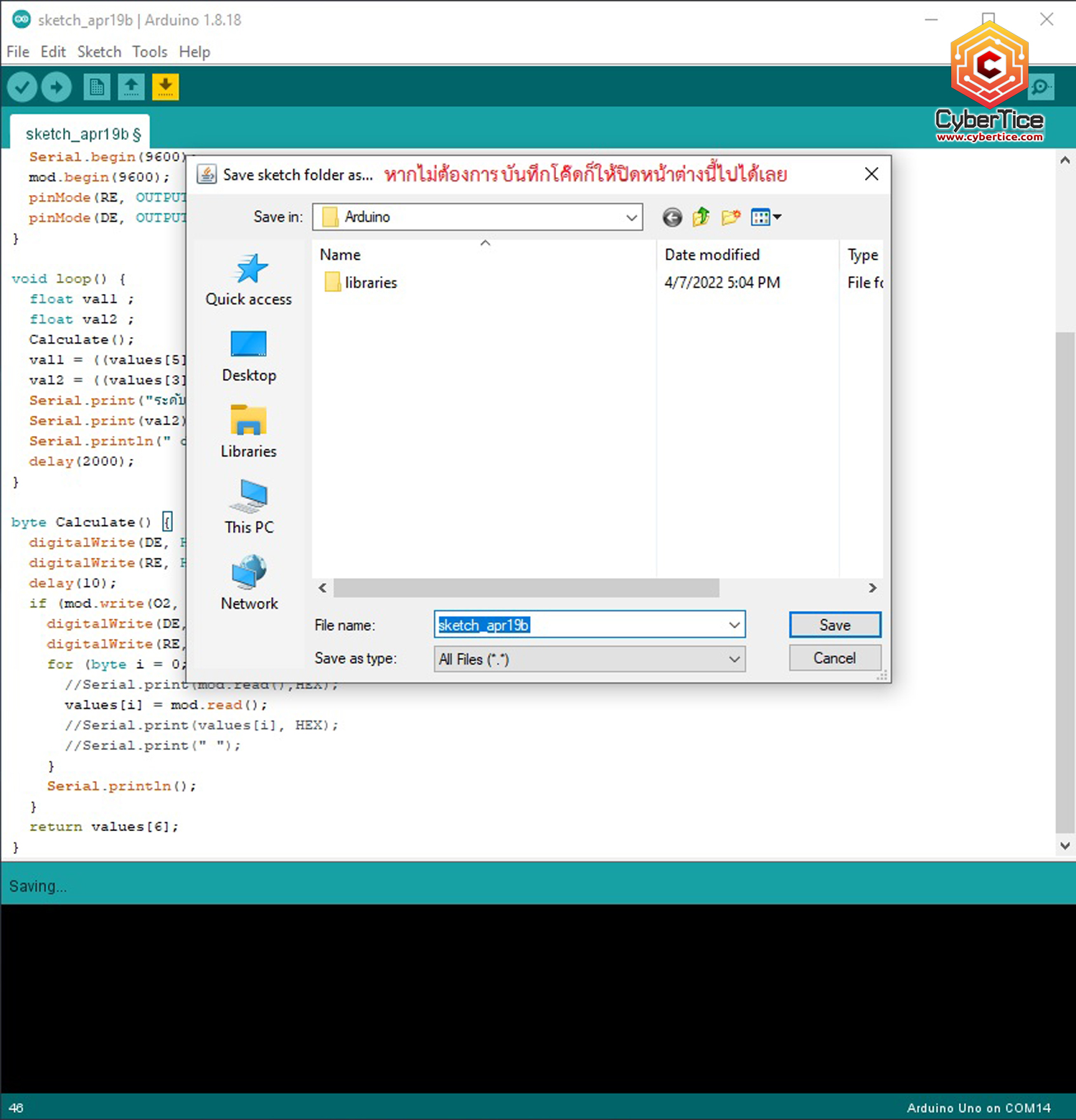Select Quick access in the sidebar

click(x=249, y=280)
